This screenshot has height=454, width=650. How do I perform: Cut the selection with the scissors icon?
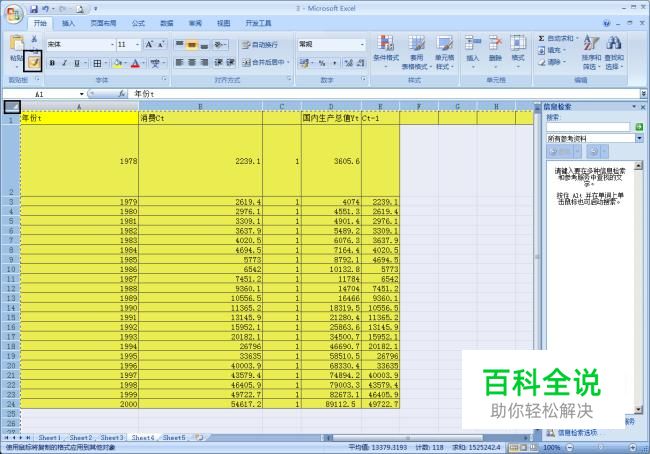[x=34, y=39]
